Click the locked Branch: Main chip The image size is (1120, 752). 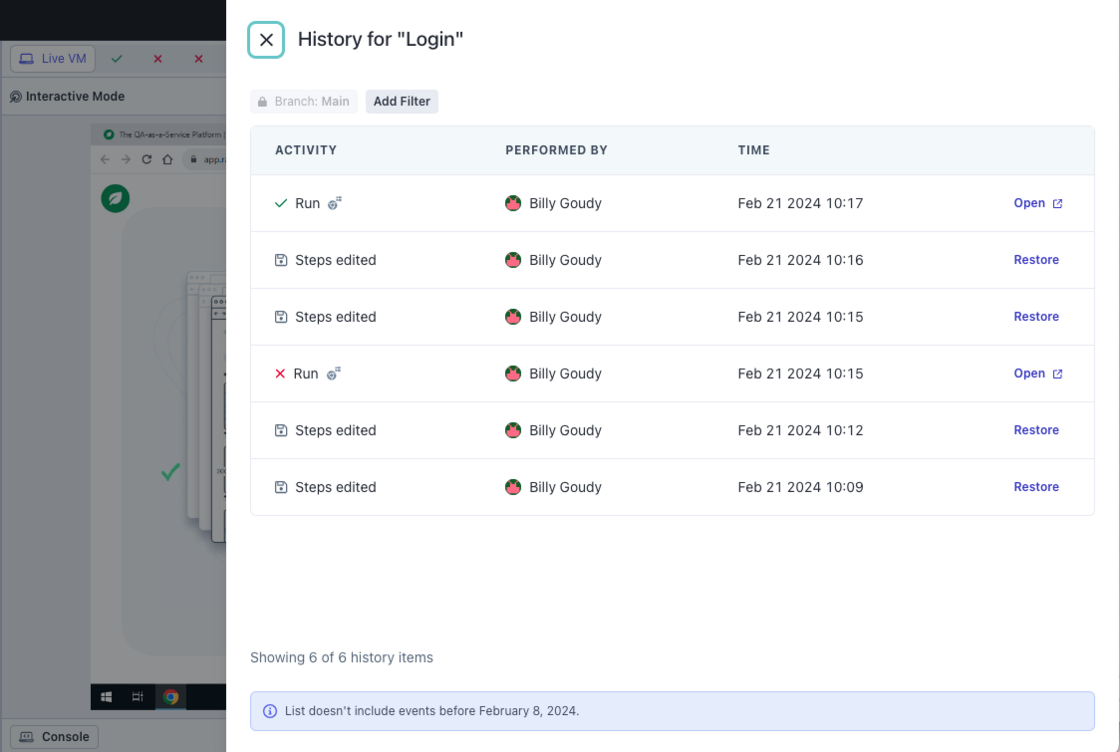303,101
